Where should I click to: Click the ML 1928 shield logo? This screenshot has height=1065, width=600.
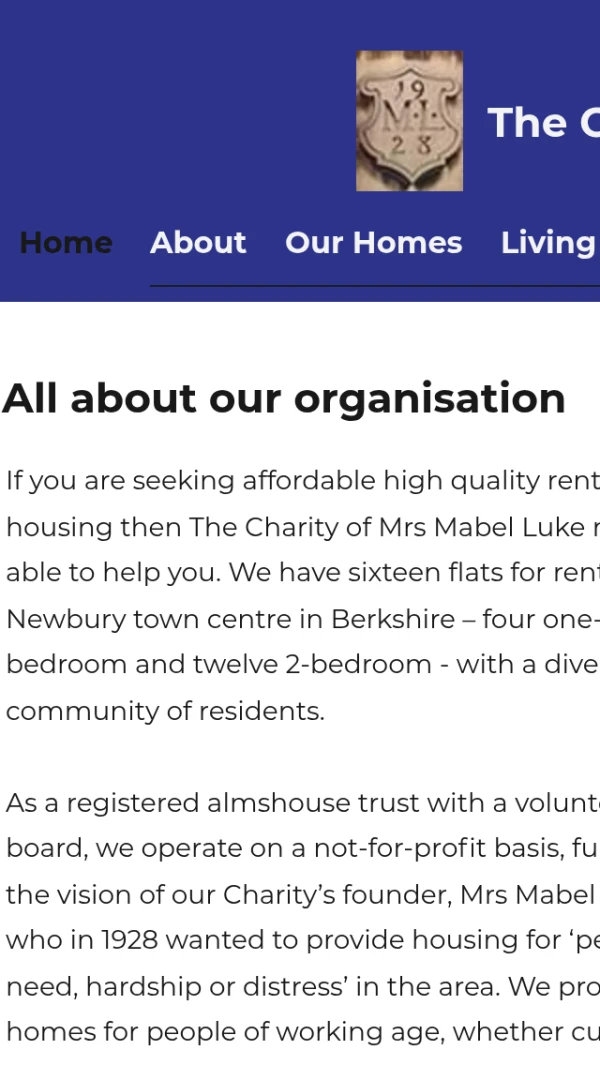(409, 121)
